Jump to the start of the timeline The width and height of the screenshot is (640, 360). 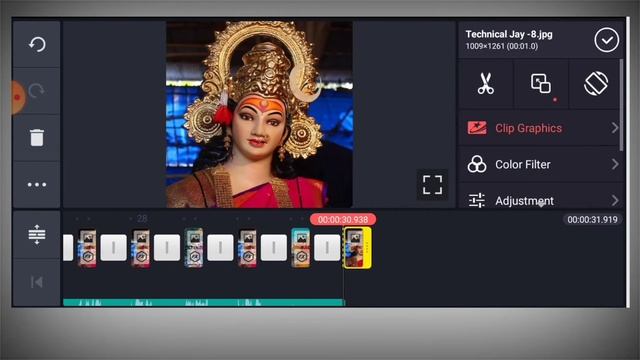[x=36, y=282]
